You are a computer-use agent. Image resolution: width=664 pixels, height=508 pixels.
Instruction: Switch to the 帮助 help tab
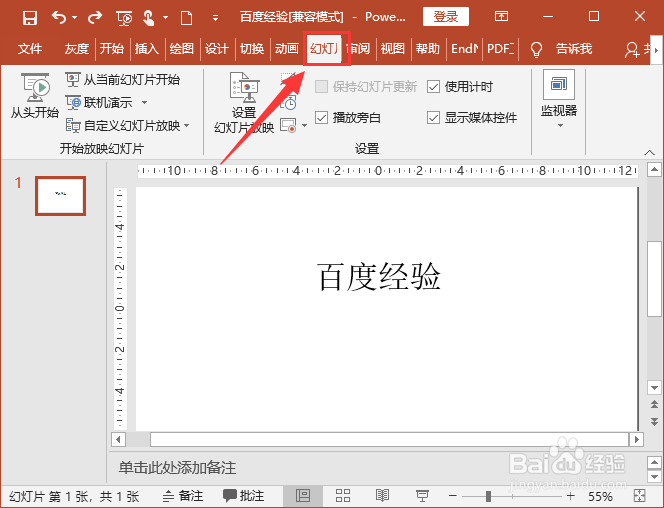[428, 49]
